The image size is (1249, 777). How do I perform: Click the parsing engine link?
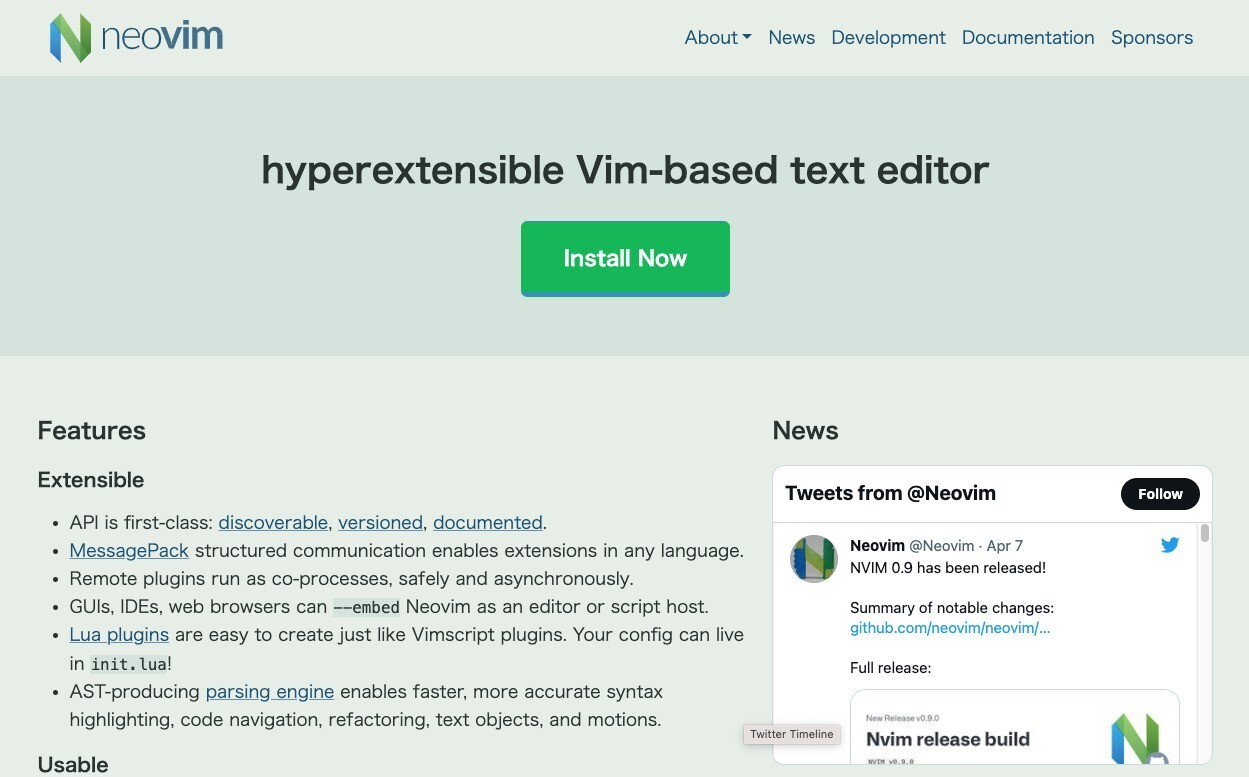[269, 691]
